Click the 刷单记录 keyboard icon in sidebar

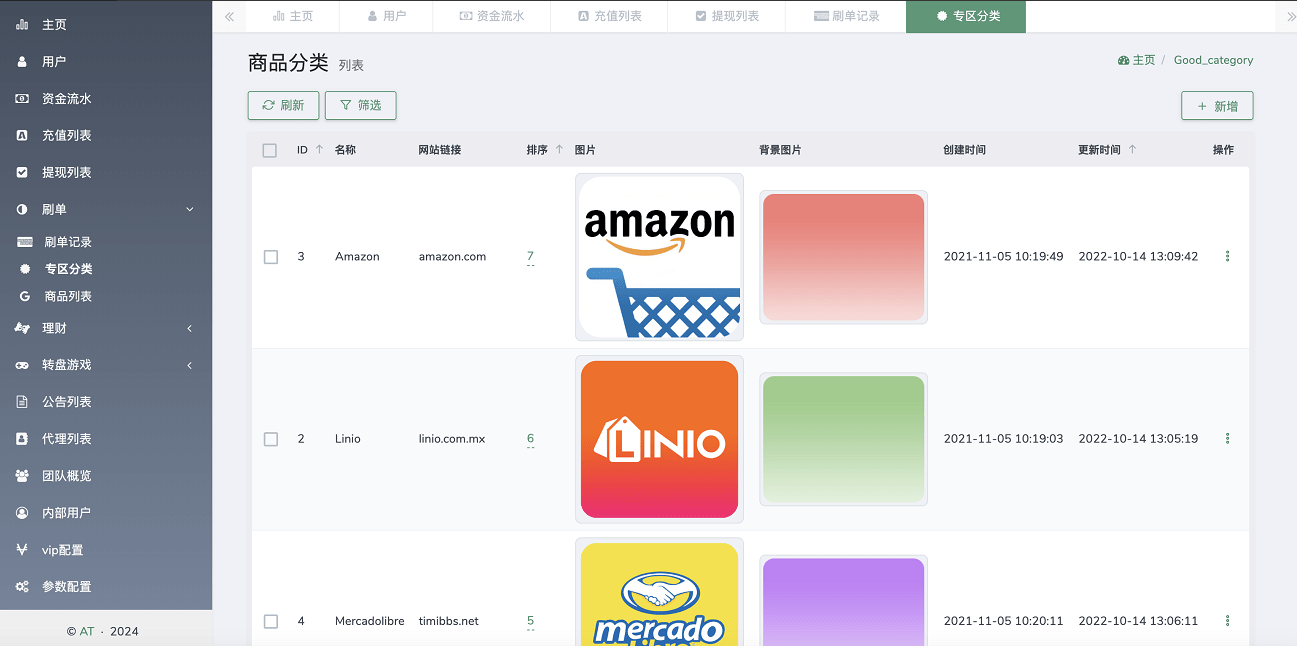click(x=25, y=242)
